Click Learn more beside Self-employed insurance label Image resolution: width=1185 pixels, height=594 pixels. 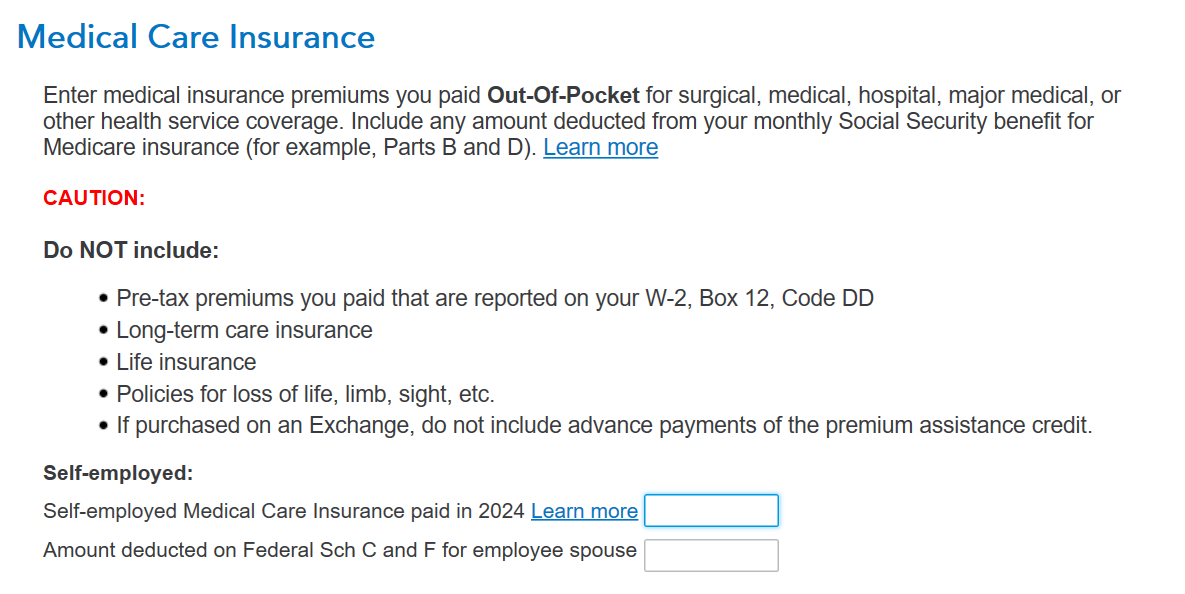tap(584, 511)
